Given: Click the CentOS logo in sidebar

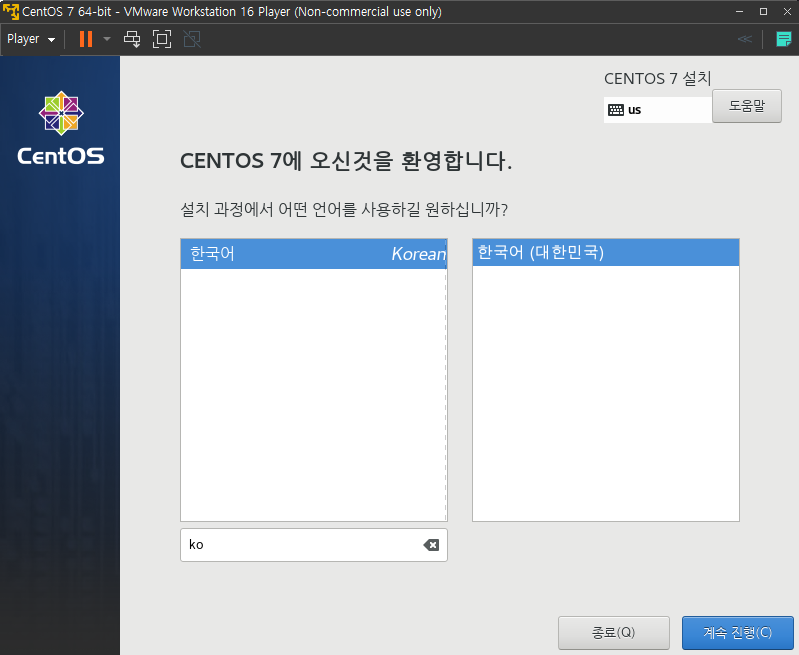Looking at the screenshot, I should pos(61,128).
